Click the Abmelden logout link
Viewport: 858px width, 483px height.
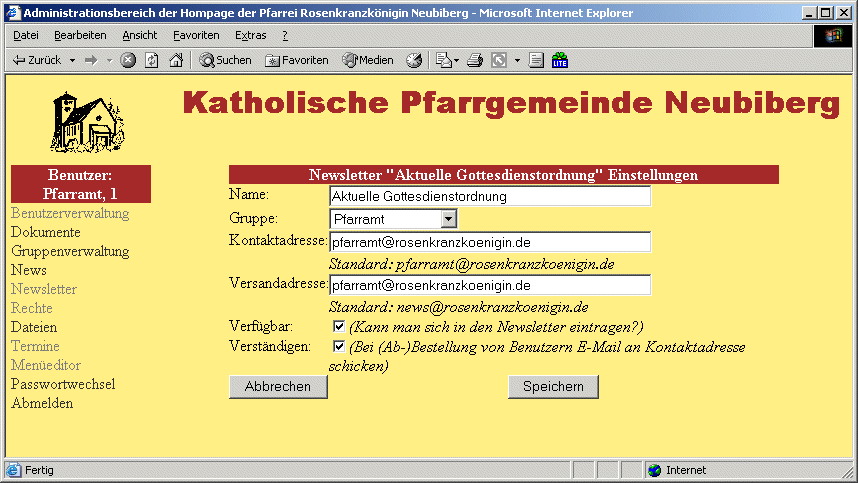pyautogui.click(x=42, y=403)
